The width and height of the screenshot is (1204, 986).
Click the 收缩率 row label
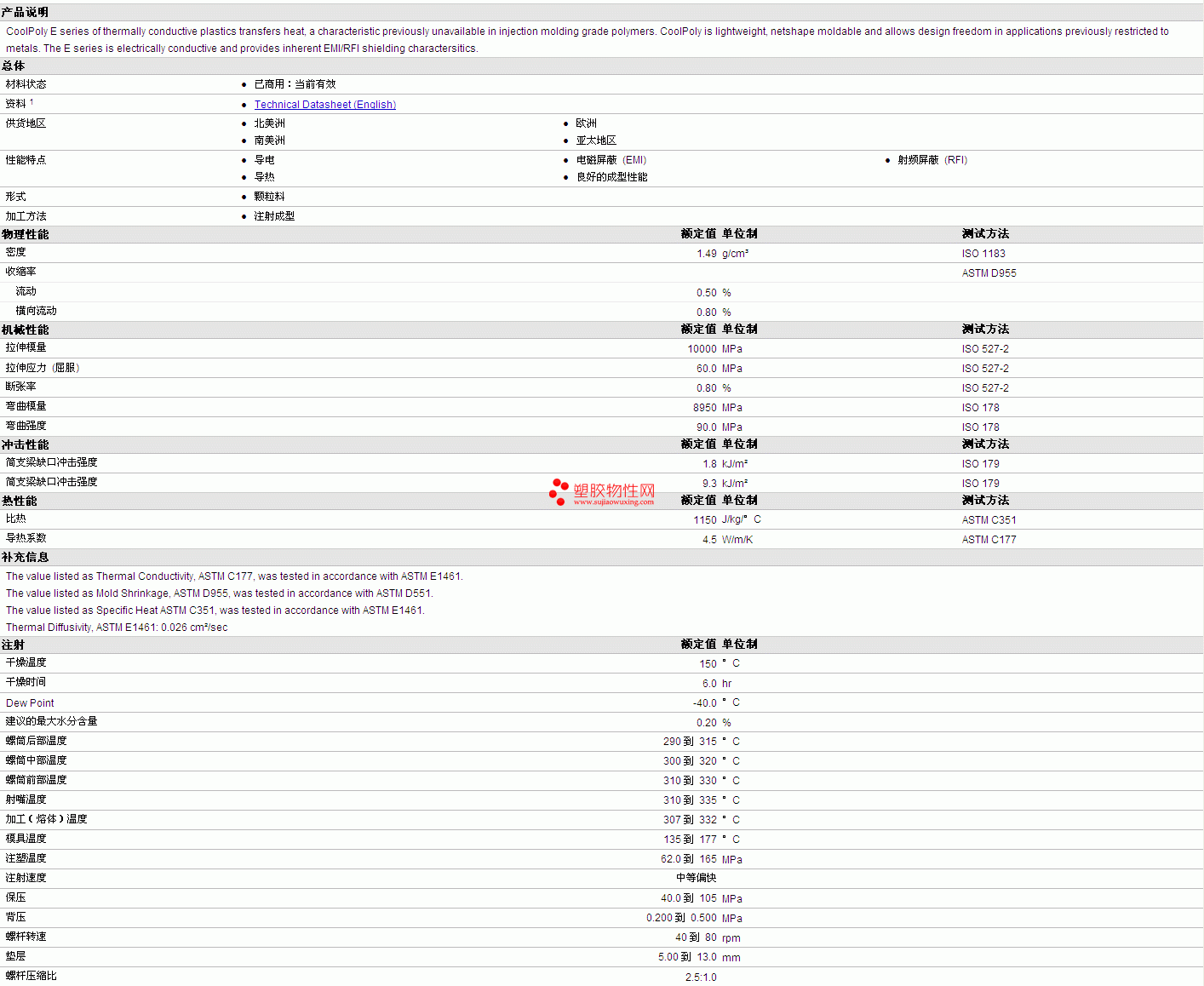(21, 272)
